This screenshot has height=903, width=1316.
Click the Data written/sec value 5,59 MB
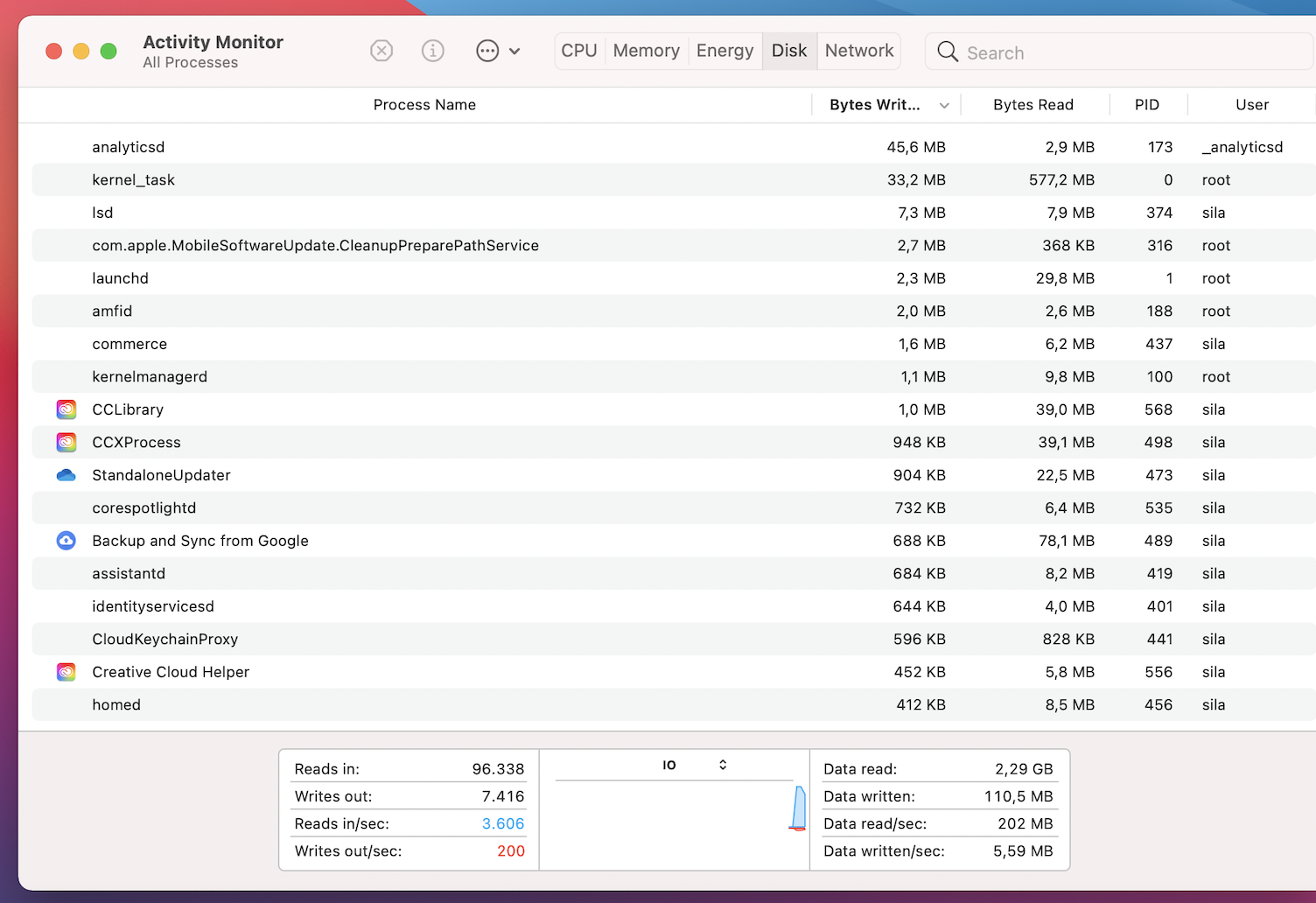tap(1023, 850)
